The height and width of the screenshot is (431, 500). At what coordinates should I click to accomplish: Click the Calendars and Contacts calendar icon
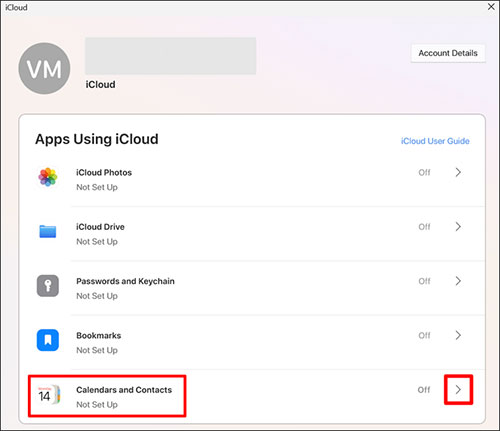coord(49,395)
